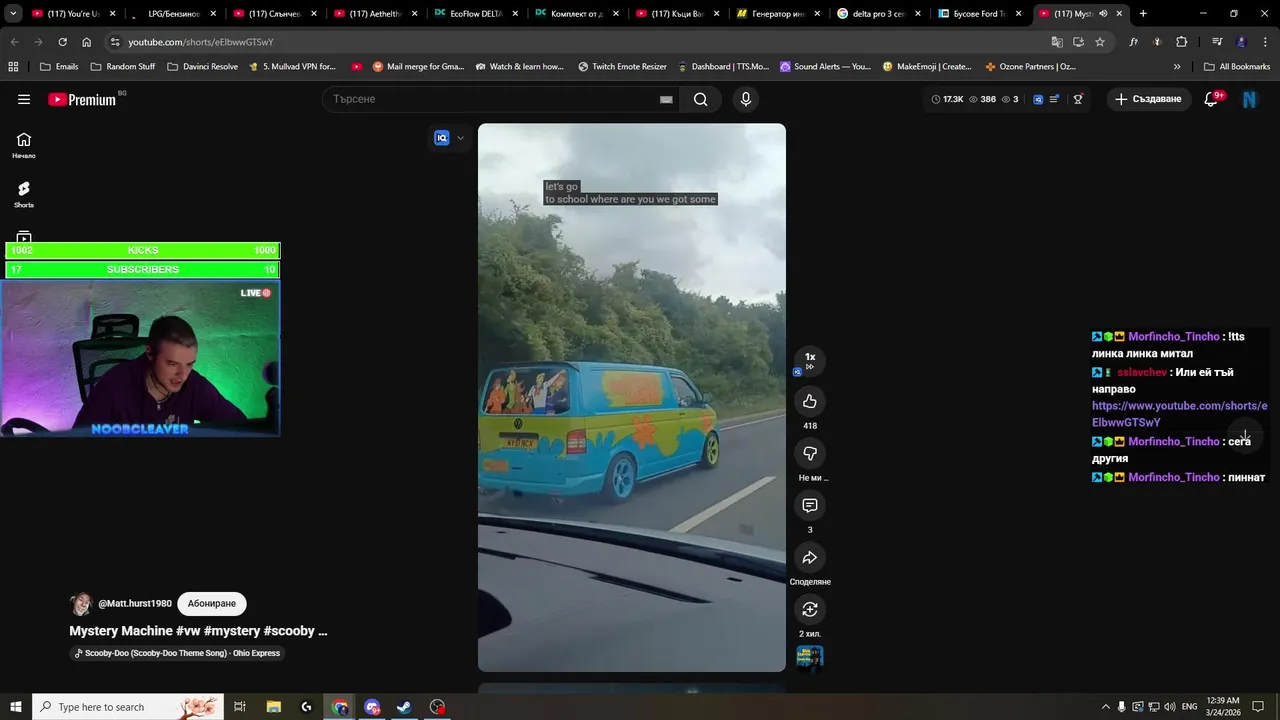Open the tab search dropdown arrow

pos(13,14)
